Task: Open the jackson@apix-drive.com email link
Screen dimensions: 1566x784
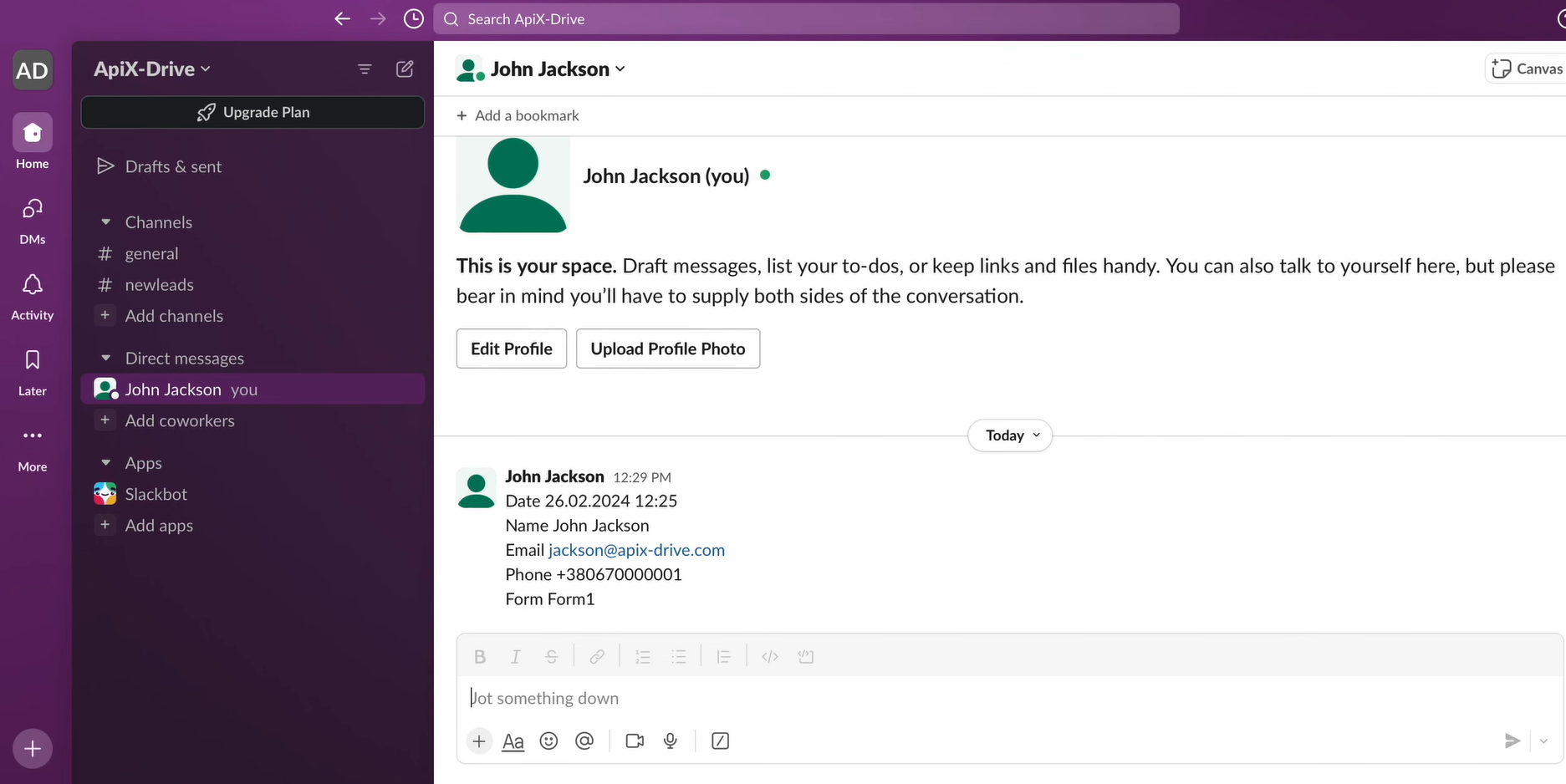Action: (x=636, y=550)
